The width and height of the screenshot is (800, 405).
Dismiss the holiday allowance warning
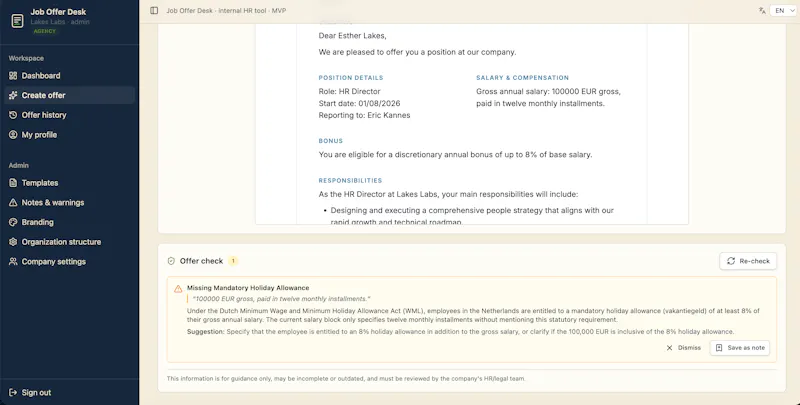pyautogui.click(x=683, y=348)
